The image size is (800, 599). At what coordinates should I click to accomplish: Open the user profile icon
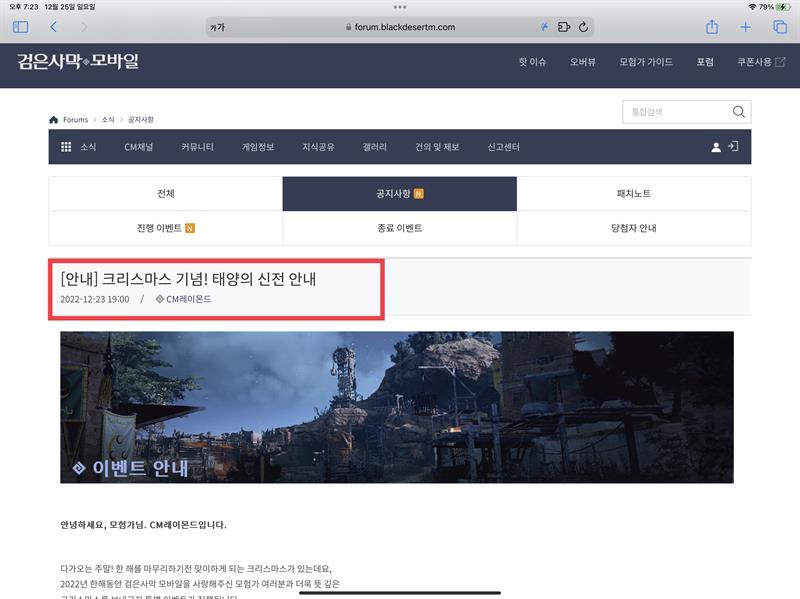coord(716,147)
